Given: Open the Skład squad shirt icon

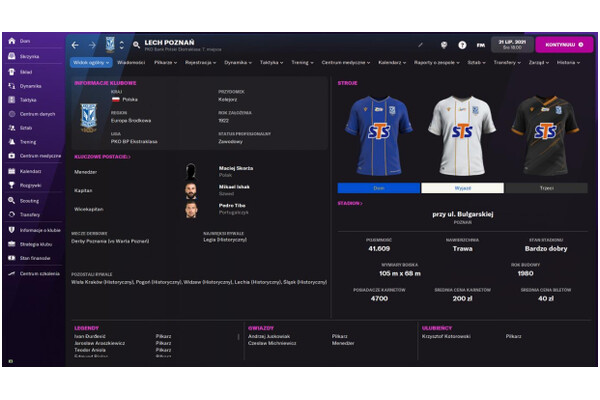Looking at the screenshot, I should [11, 72].
